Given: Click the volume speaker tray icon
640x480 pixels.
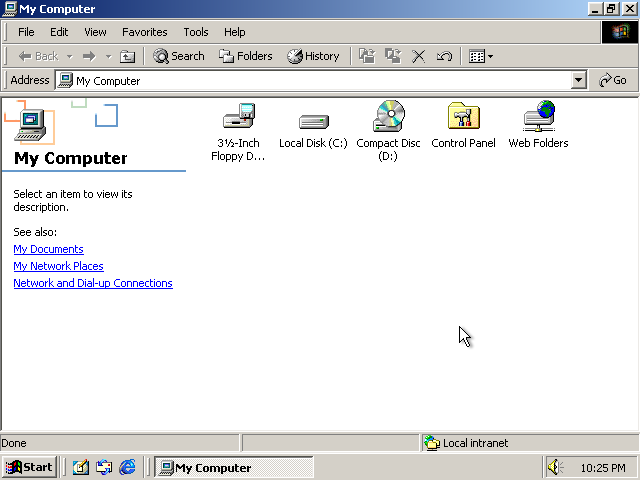Looking at the screenshot, I should tap(555, 467).
